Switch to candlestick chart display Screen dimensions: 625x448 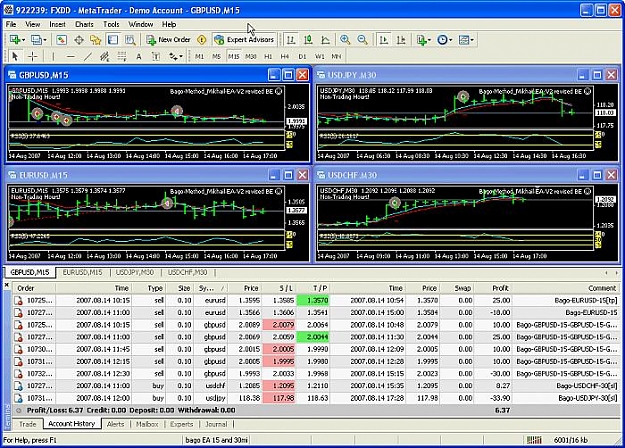pos(308,39)
